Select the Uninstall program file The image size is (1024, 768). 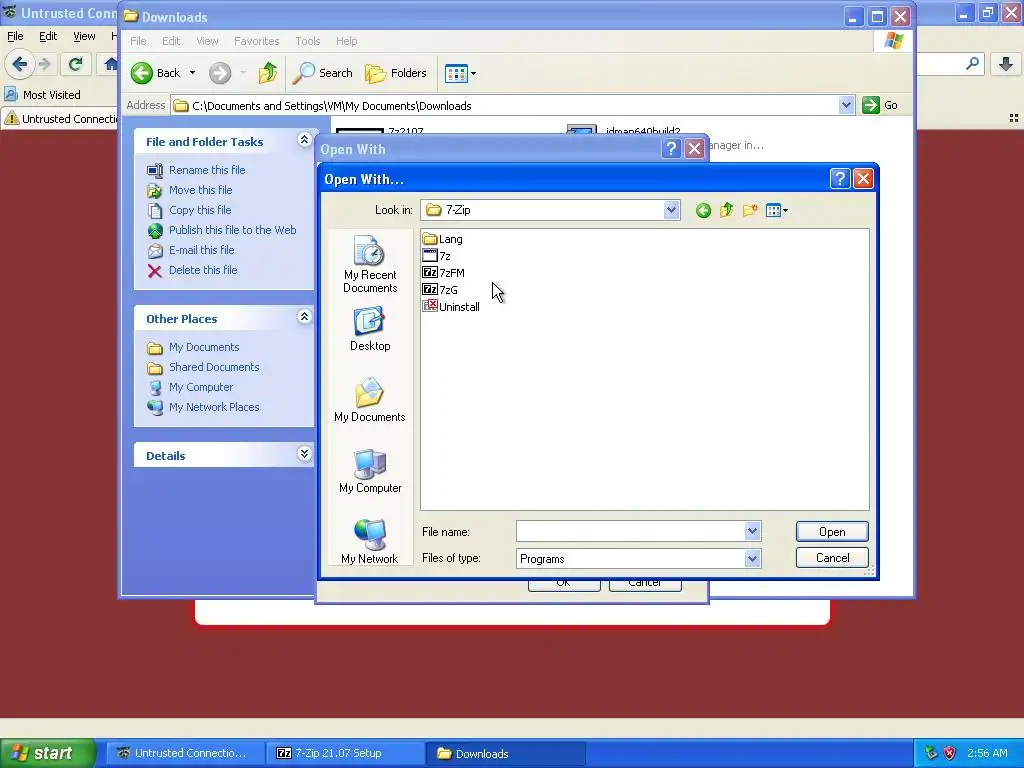click(x=451, y=307)
